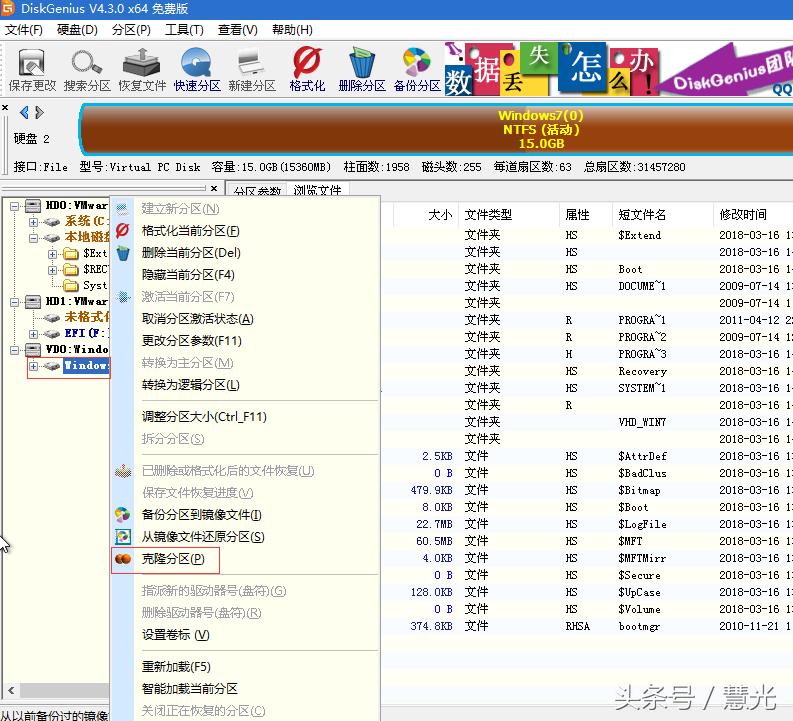Select the 未格式化 partition in tree
793x721 pixels.
(x=86, y=317)
